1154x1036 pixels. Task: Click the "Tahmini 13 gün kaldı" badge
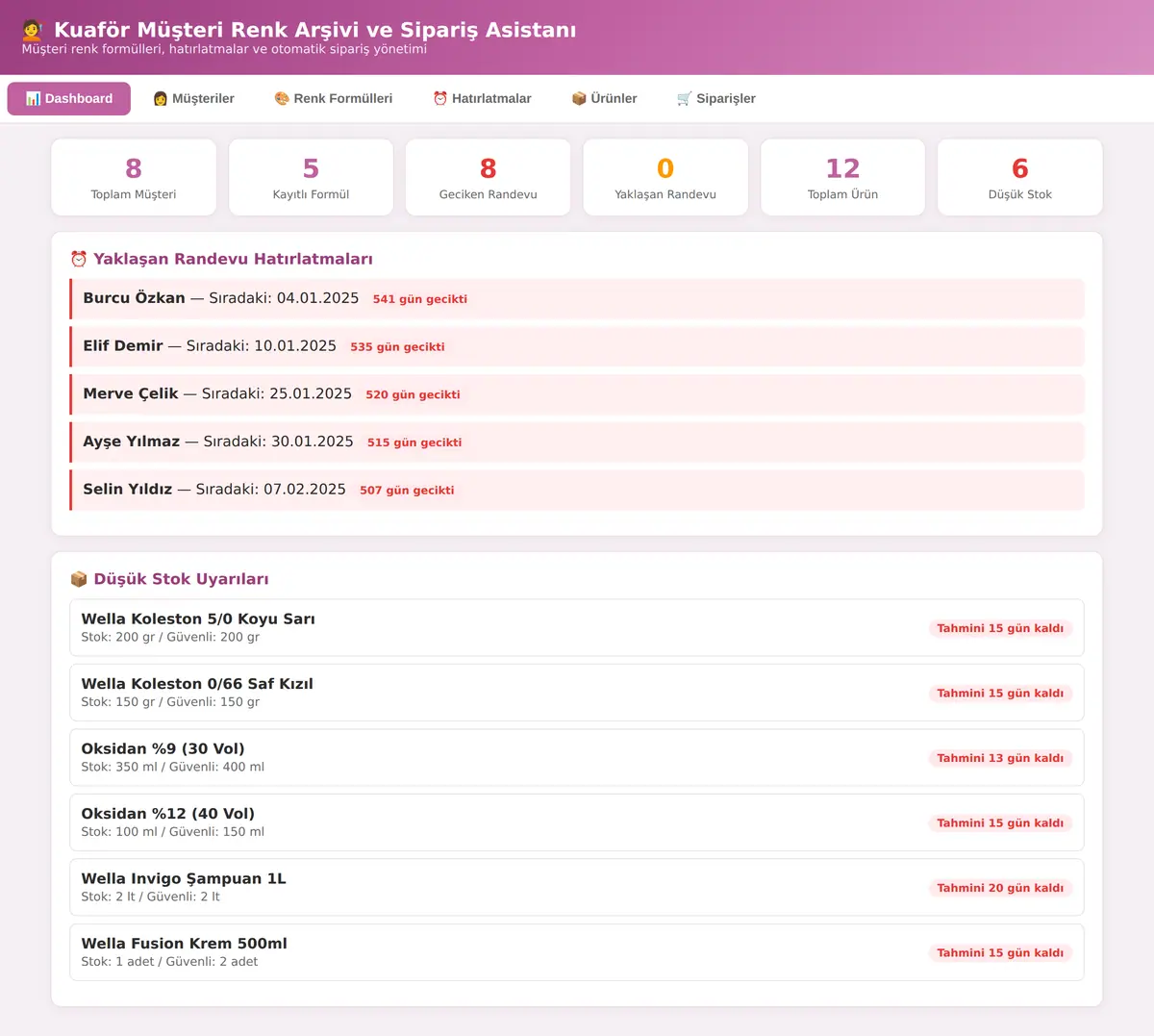point(1000,758)
